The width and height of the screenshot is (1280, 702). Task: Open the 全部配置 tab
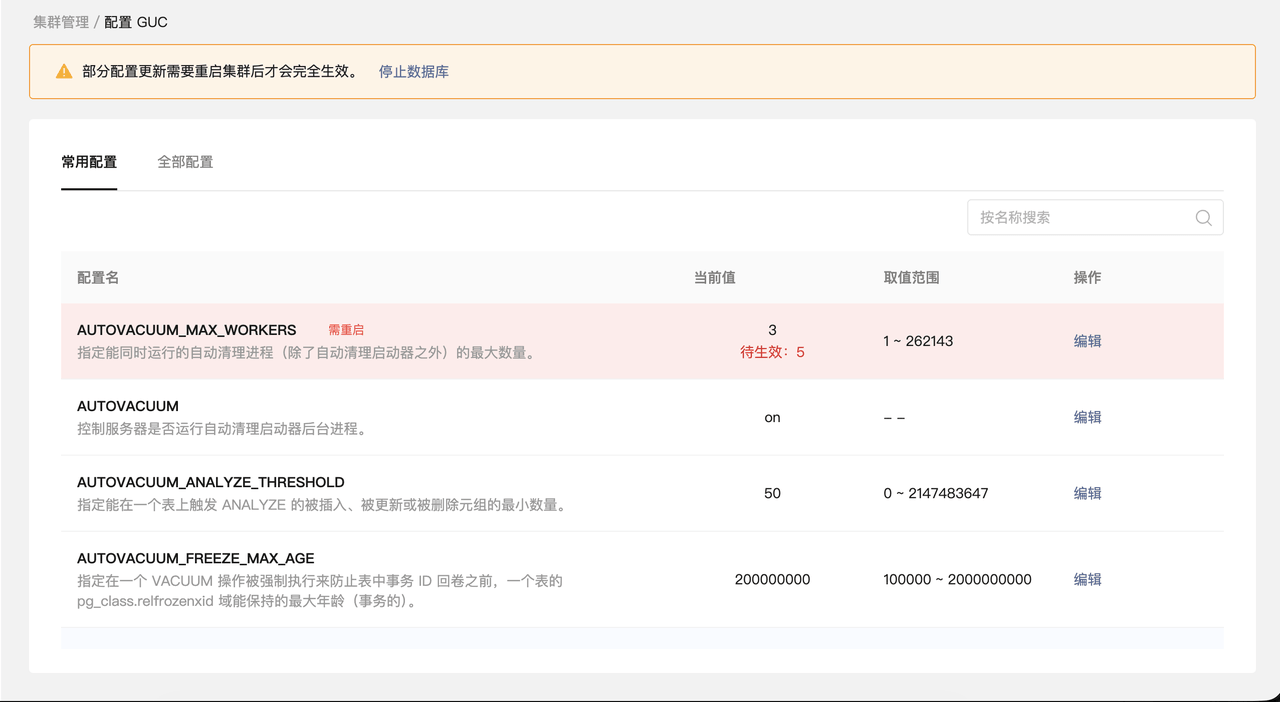(x=185, y=162)
